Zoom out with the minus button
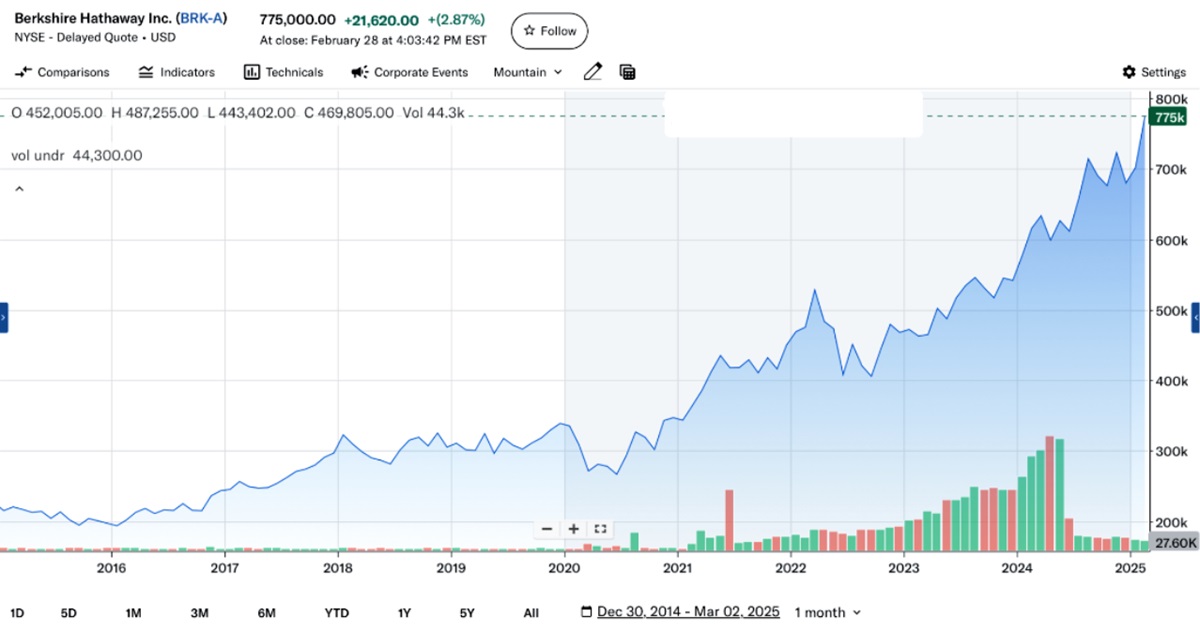This screenshot has height=632, width=1200. coord(546,529)
